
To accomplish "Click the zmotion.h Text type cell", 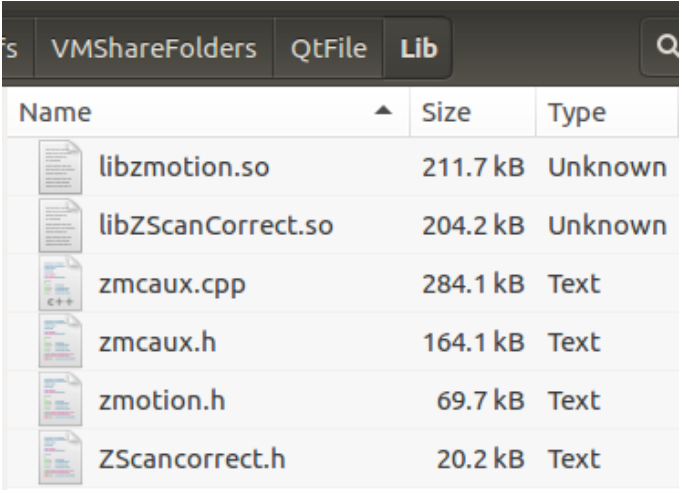I will [x=574, y=400].
